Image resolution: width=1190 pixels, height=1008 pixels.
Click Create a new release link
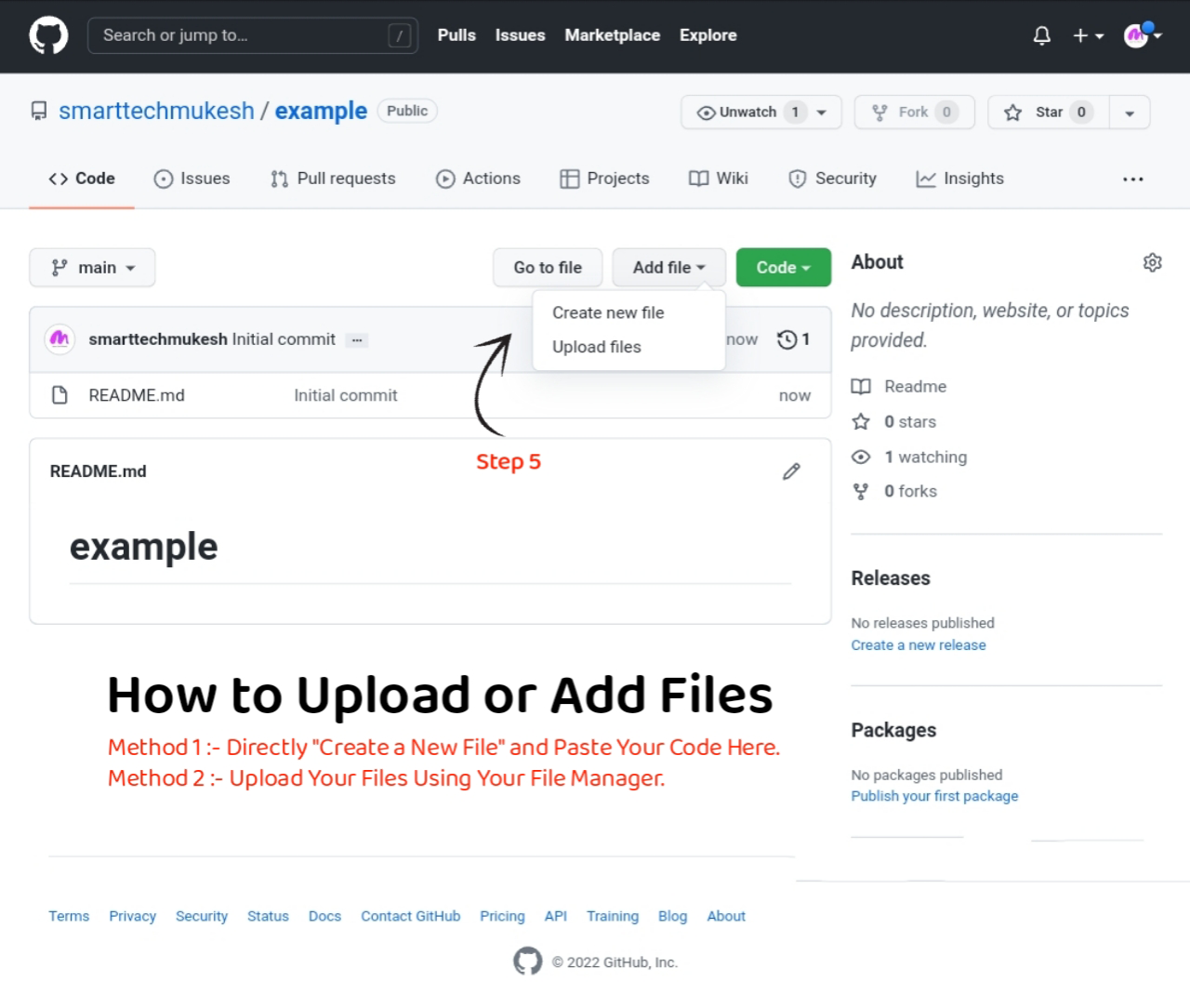pyautogui.click(x=919, y=644)
